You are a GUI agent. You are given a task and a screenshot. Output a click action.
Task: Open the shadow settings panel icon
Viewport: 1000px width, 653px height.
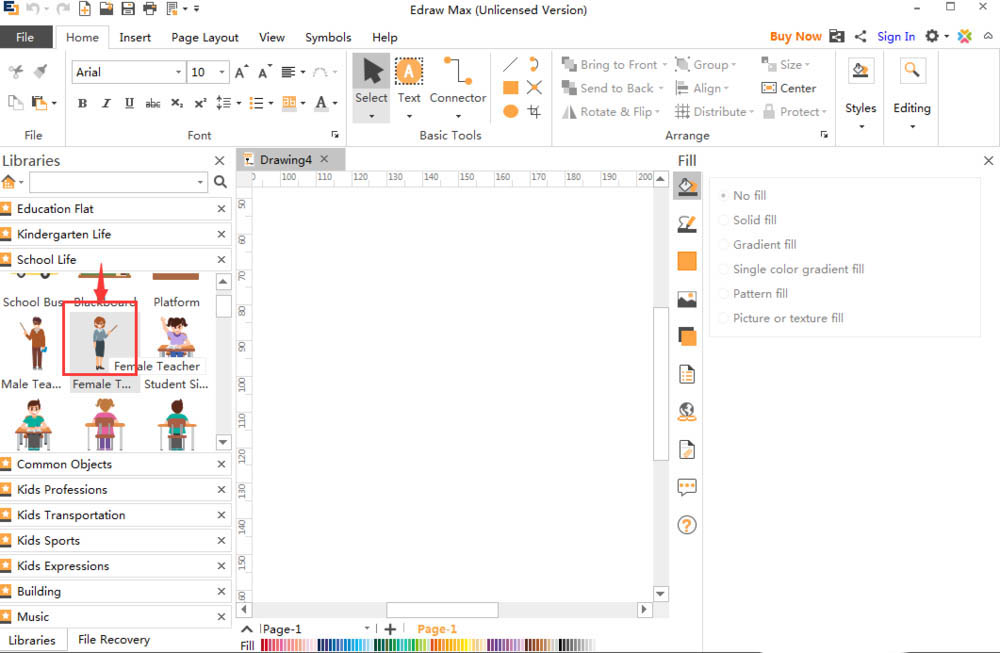(x=686, y=337)
